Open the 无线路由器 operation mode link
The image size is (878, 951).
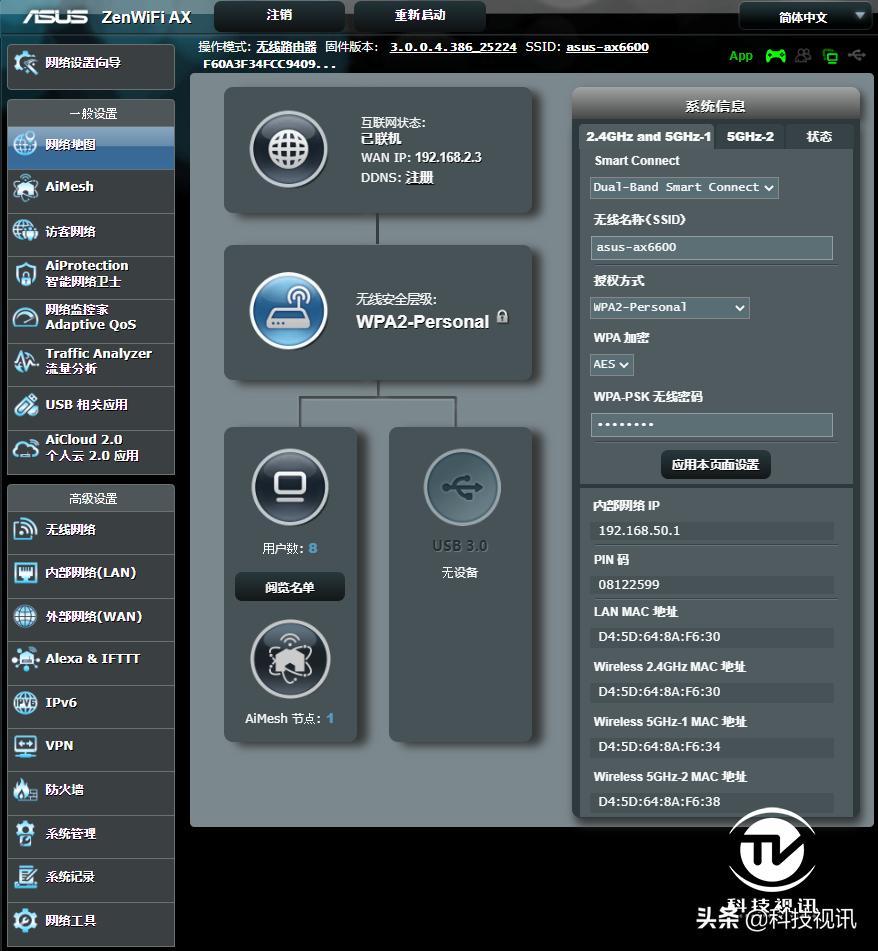(286, 47)
